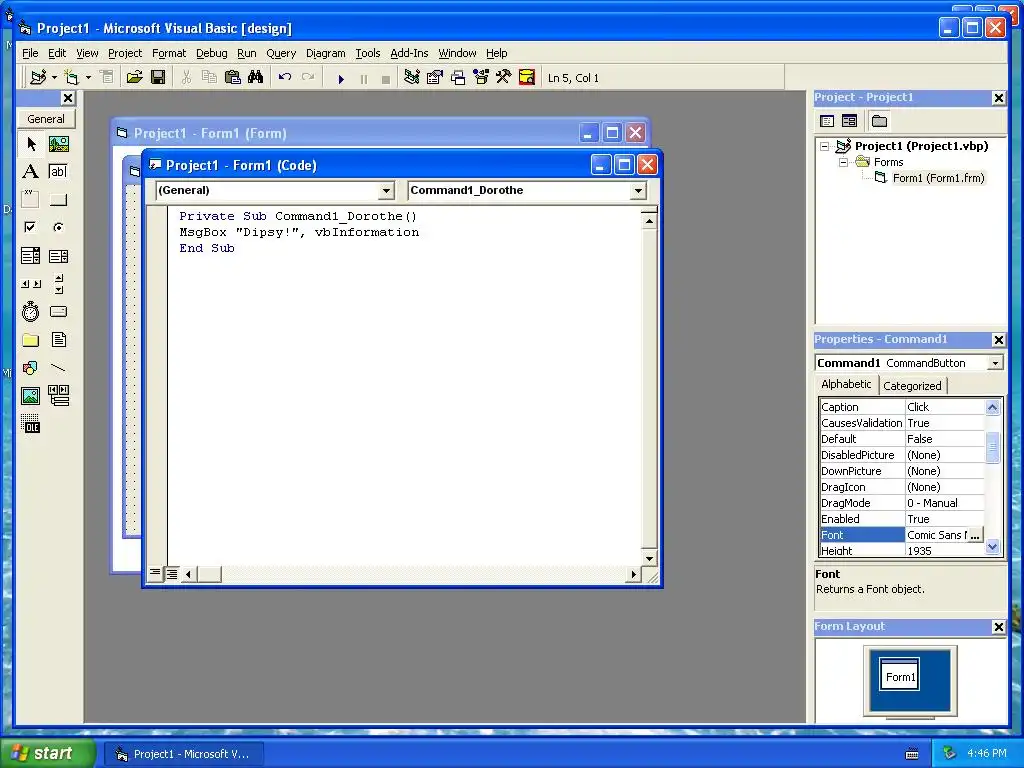Viewport: 1024px width, 768px height.
Task: Open the Debug menu
Action: (212, 54)
